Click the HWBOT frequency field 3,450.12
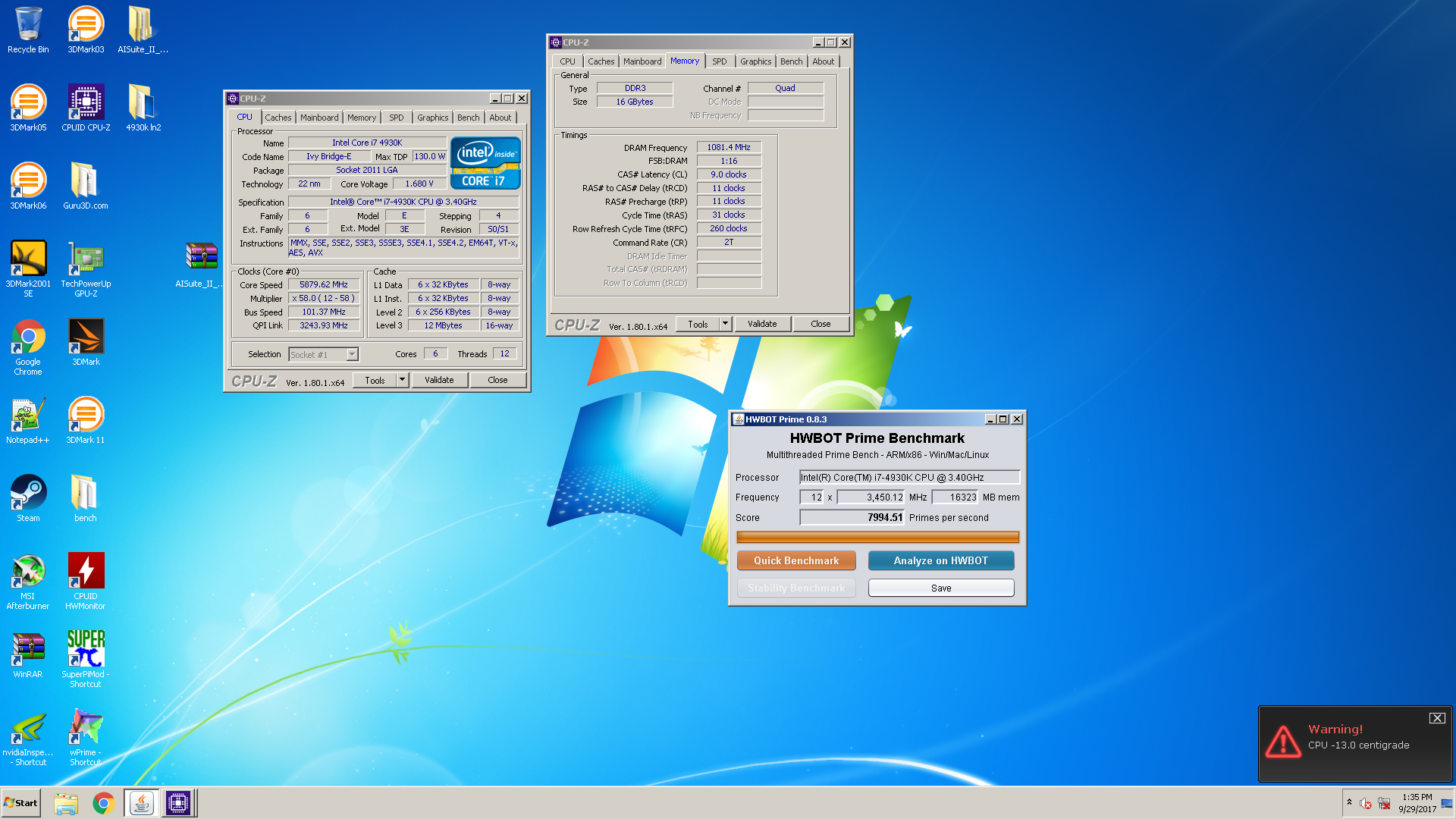The width and height of the screenshot is (1456, 819). [x=871, y=497]
